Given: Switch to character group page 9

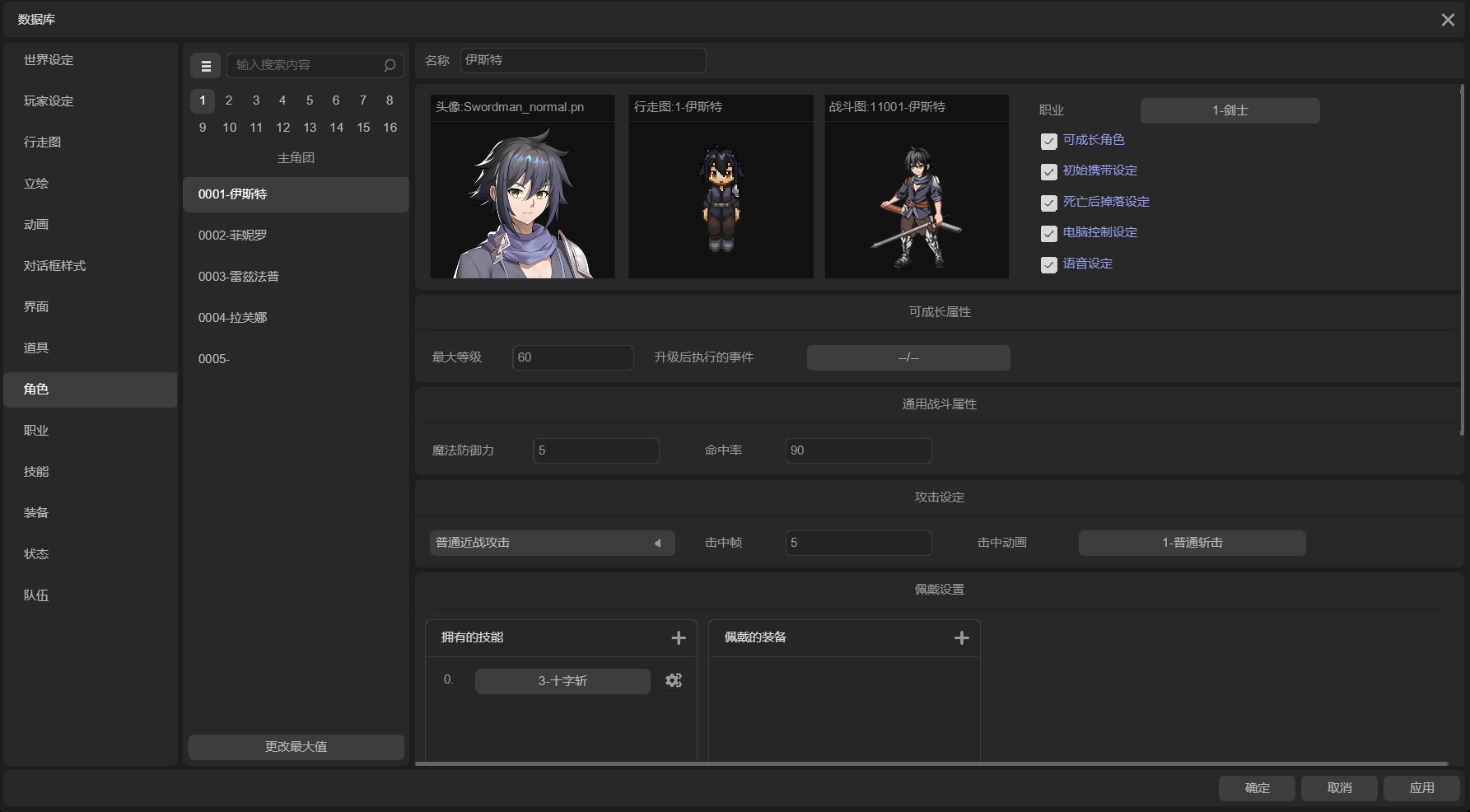Looking at the screenshot, I should click(203, 128).
